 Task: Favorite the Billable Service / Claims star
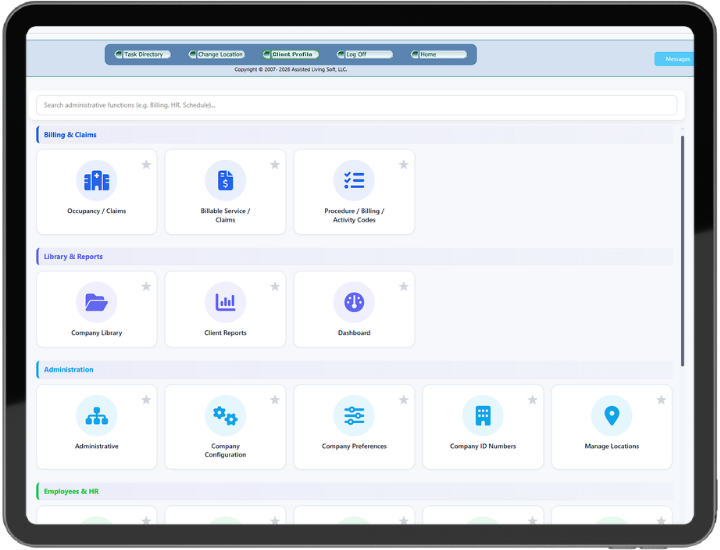(x=275, y=164)
